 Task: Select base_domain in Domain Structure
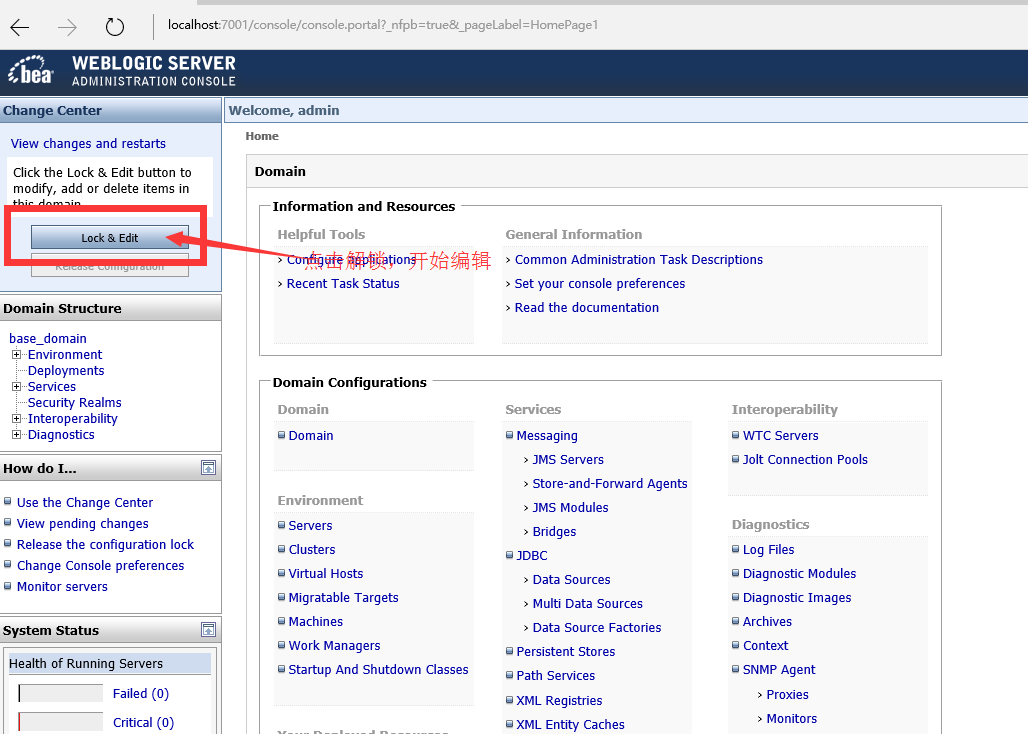tap(48, 339)
